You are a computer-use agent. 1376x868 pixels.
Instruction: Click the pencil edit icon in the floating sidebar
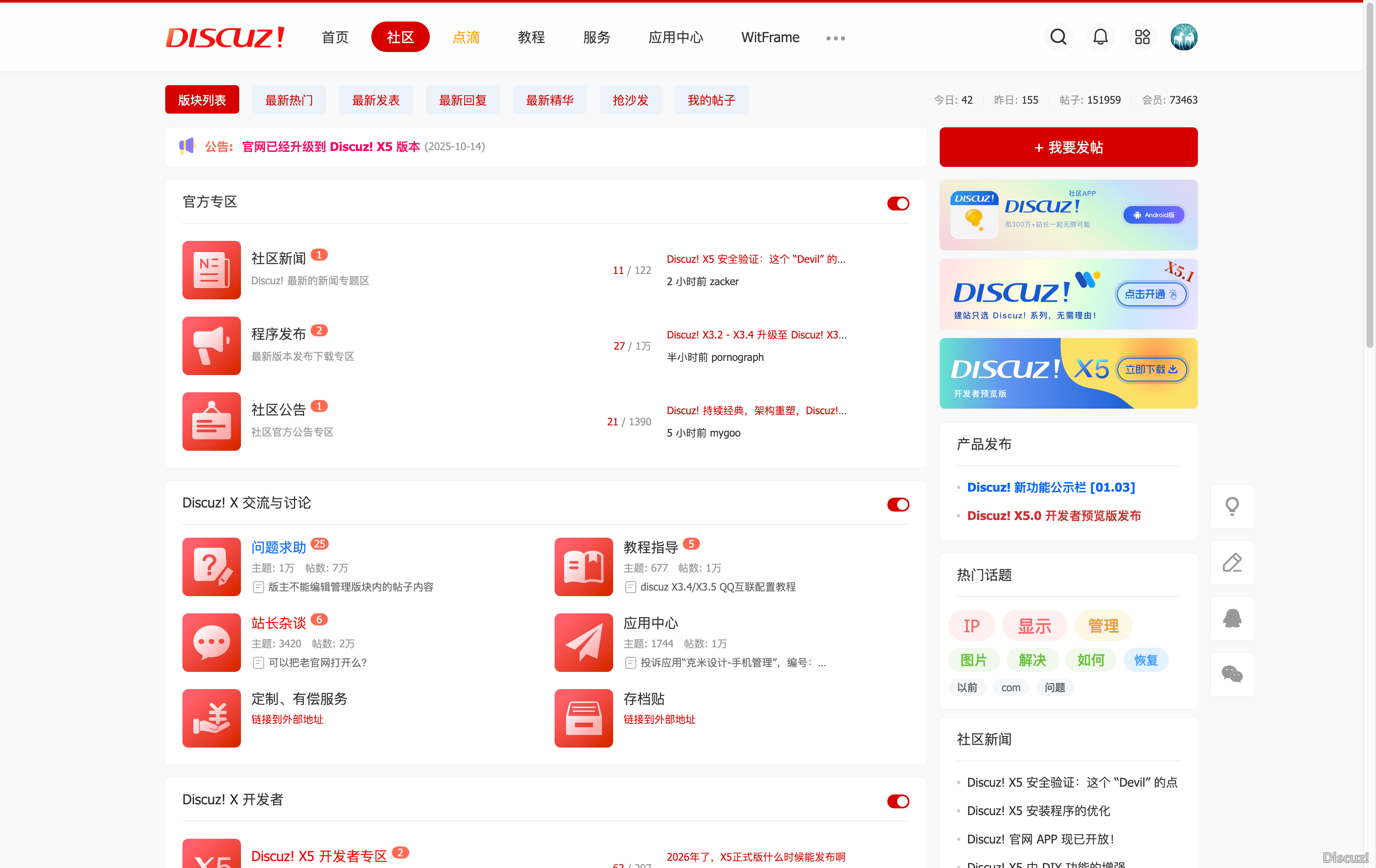click(x=1232, y=562)
